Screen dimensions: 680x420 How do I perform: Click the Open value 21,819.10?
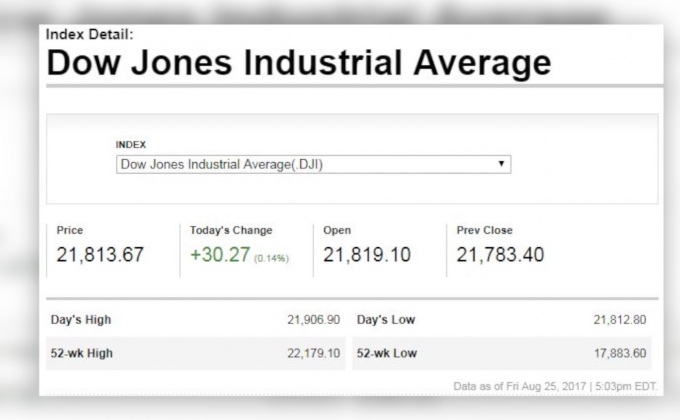tap(367, 256)
